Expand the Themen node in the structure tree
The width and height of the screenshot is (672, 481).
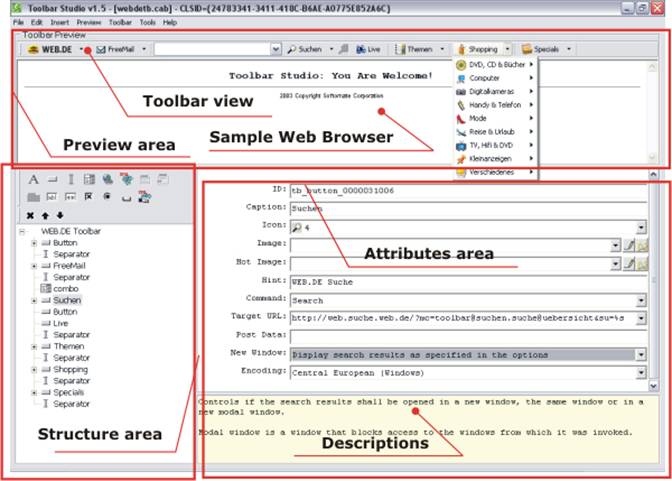click(x=34, y=346)
